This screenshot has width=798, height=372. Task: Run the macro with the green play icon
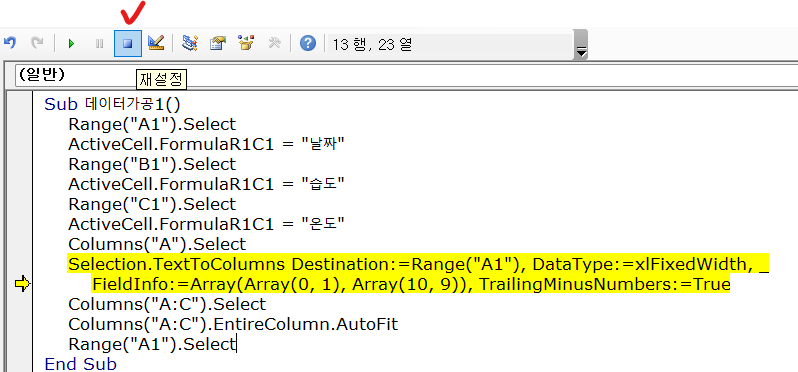[x=71, y=44]
